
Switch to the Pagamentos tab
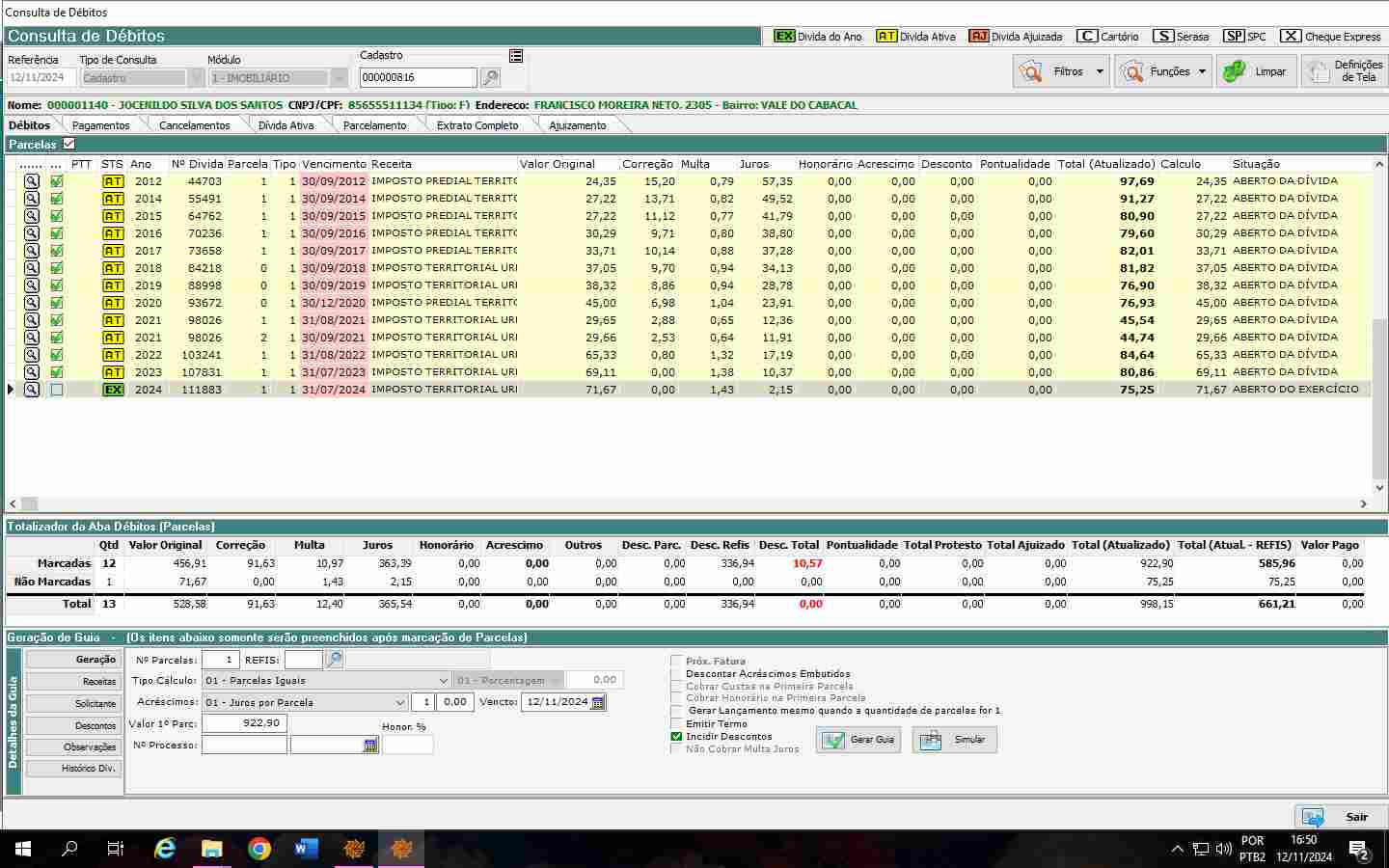[100, 125]
